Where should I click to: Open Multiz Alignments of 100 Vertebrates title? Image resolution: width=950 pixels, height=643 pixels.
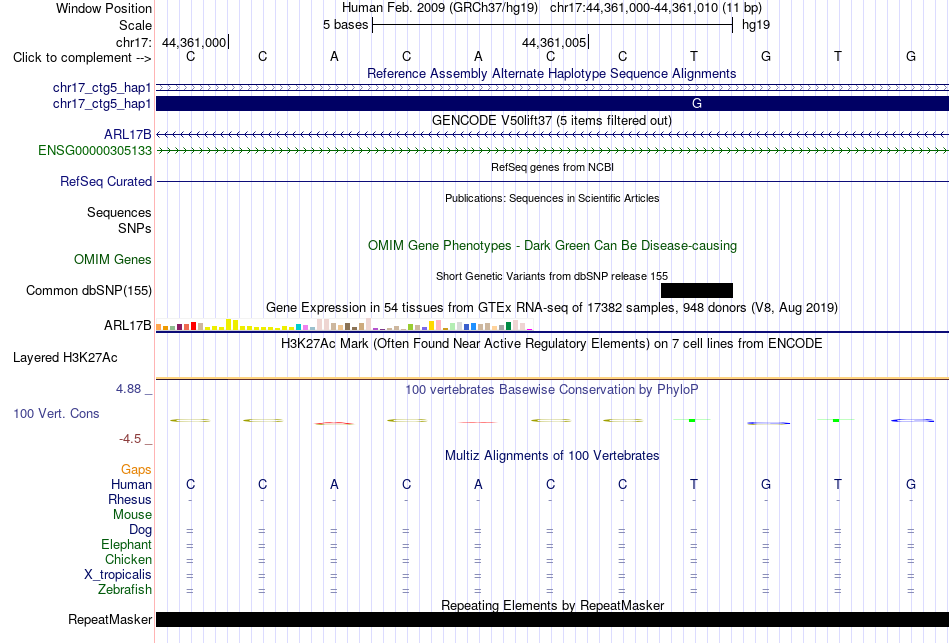552,456
